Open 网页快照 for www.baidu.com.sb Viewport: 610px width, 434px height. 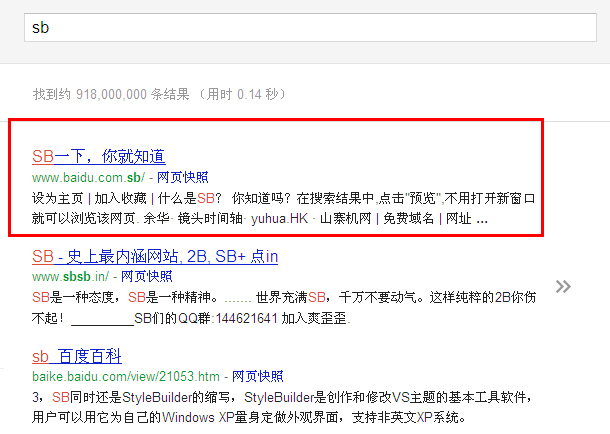(182, 177)
